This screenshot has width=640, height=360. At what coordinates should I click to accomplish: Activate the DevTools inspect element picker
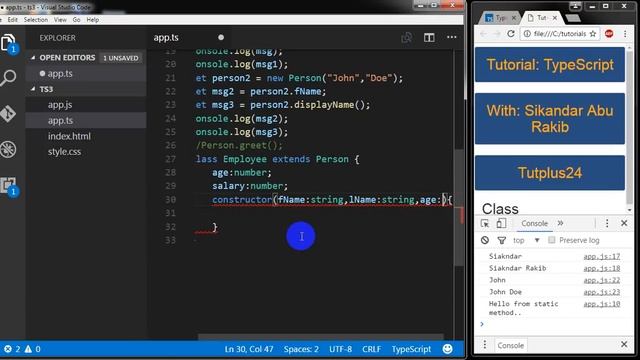coord(485,223)
